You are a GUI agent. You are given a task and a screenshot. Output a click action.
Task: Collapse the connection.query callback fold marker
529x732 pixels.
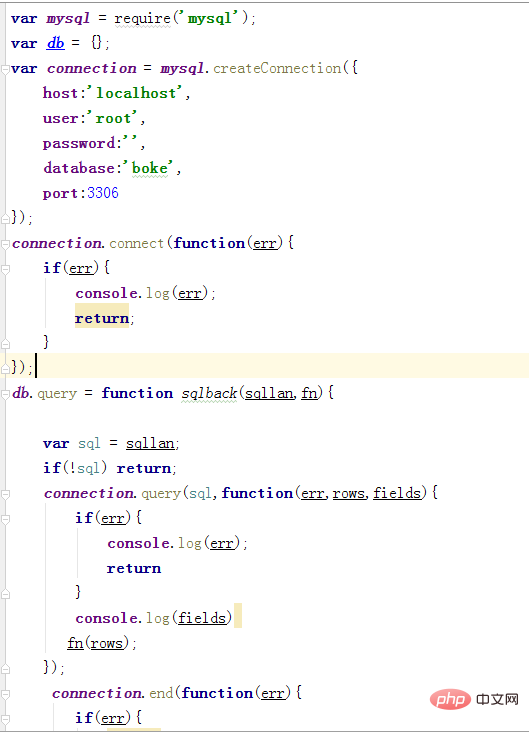click(5, 494)
